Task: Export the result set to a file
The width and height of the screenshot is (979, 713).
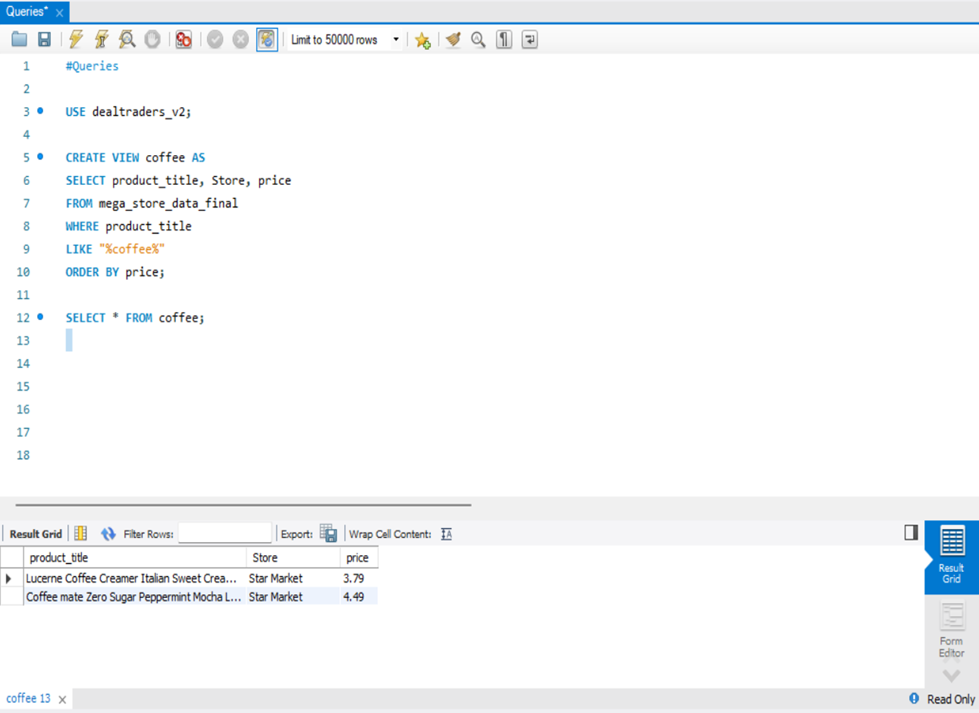Action: pos(328,533)
